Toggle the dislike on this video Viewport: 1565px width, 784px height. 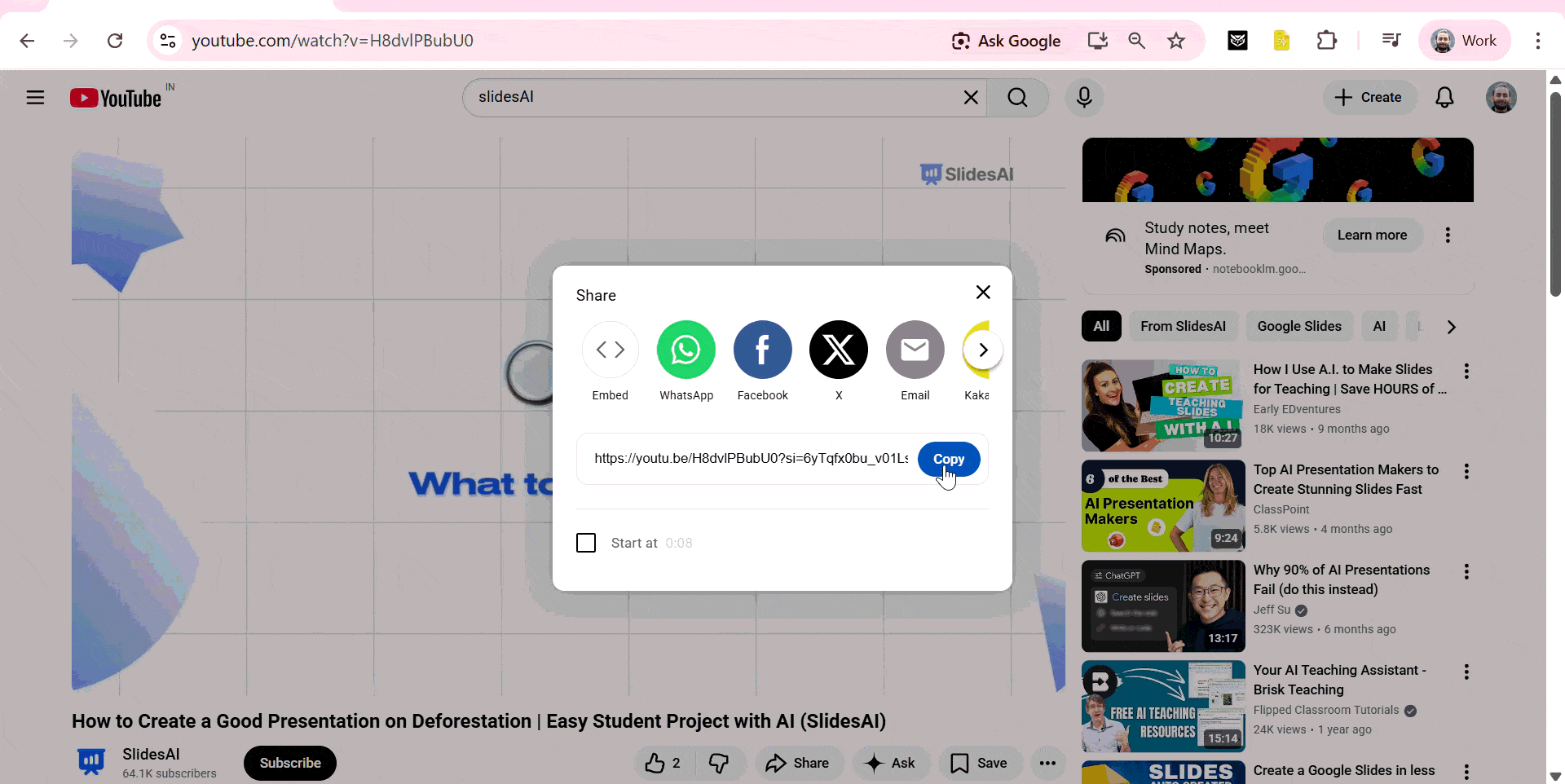pyautogui.click(x=718, y=763)
